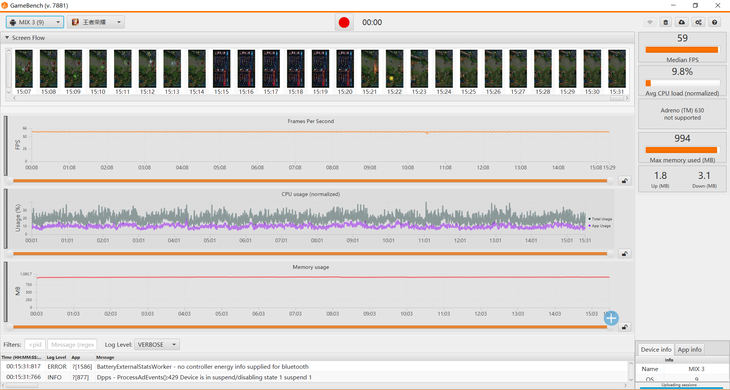
Task: Click the Message regex filter field
Action: [72, 344]
